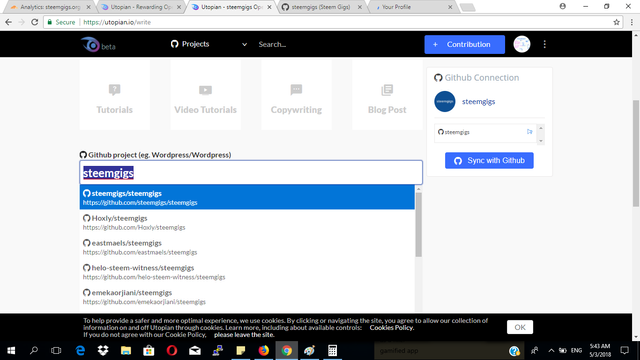The width and height of the screenshot is (640, 360).
Task: Select the Video Tutorials category card
Action: 205,96
